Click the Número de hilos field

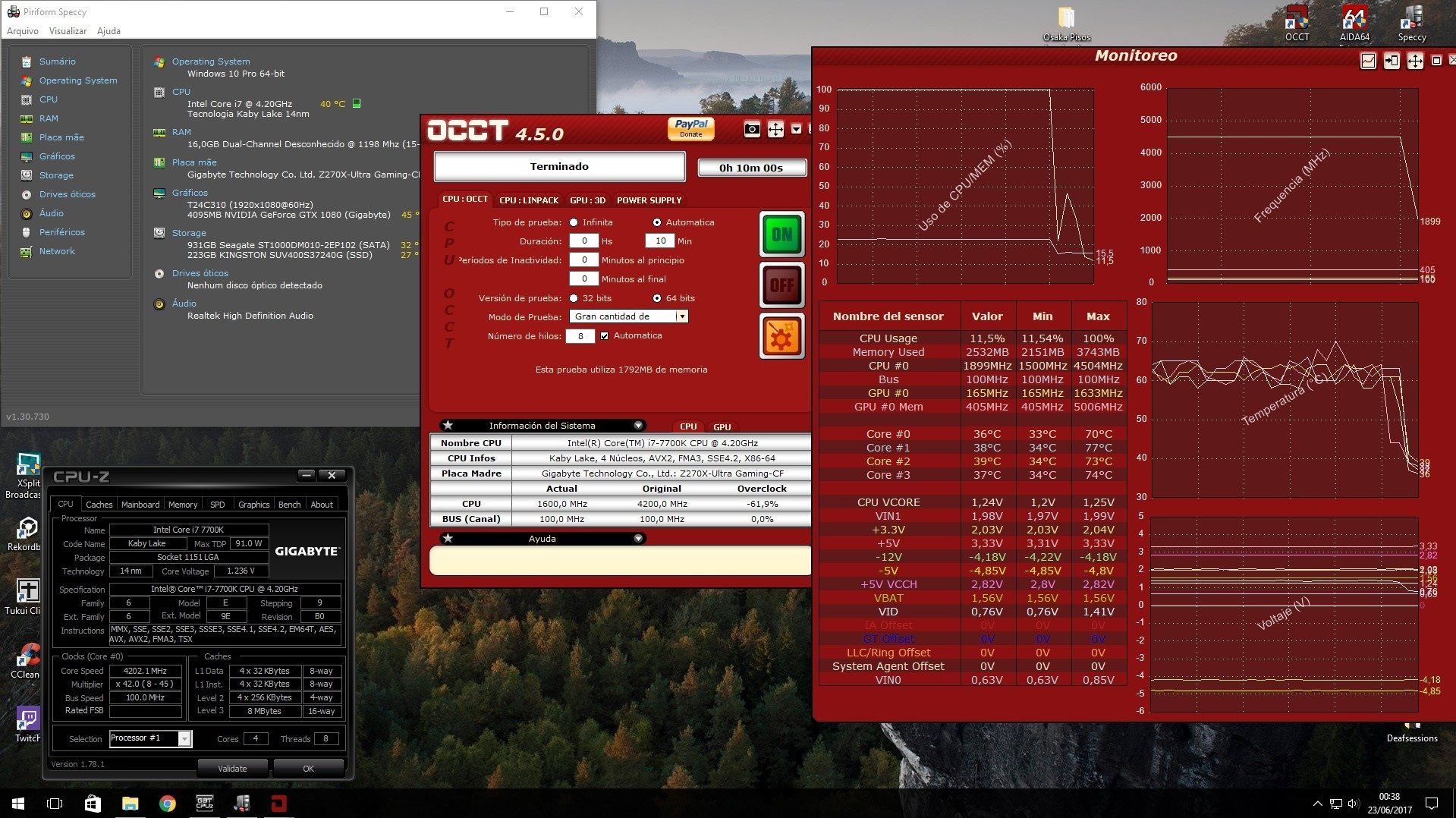pyautogui.click(x=580, y=335)
